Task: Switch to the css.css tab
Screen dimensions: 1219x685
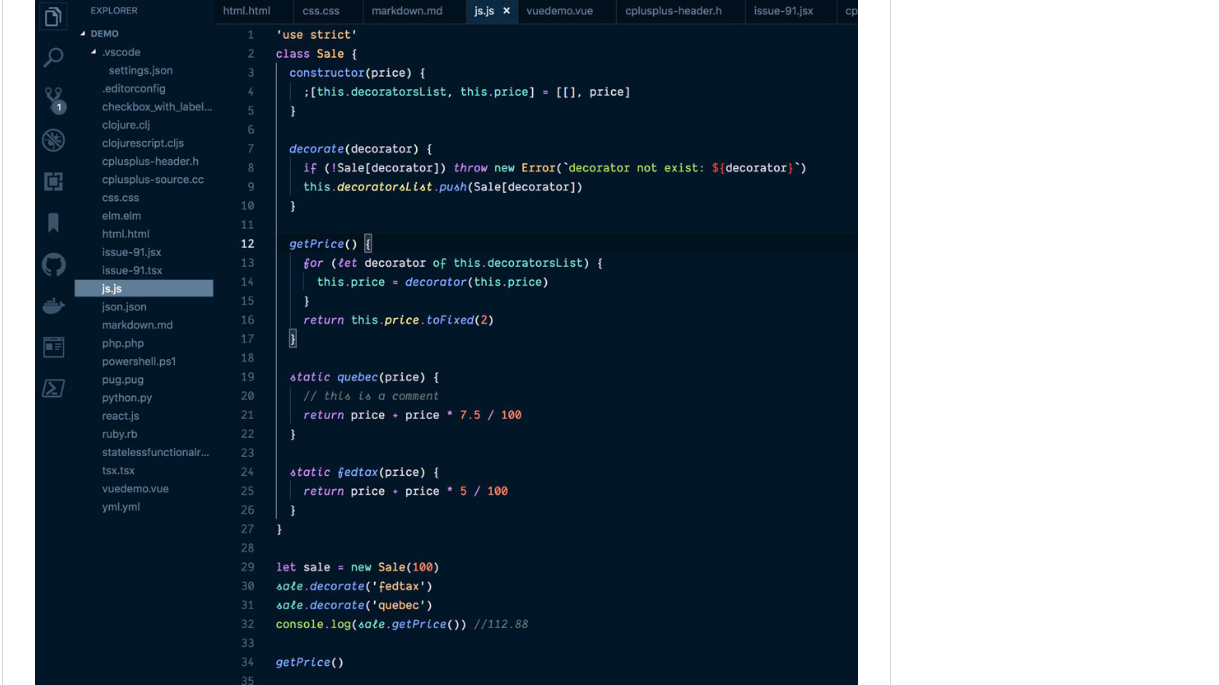Action: (321, 11)
